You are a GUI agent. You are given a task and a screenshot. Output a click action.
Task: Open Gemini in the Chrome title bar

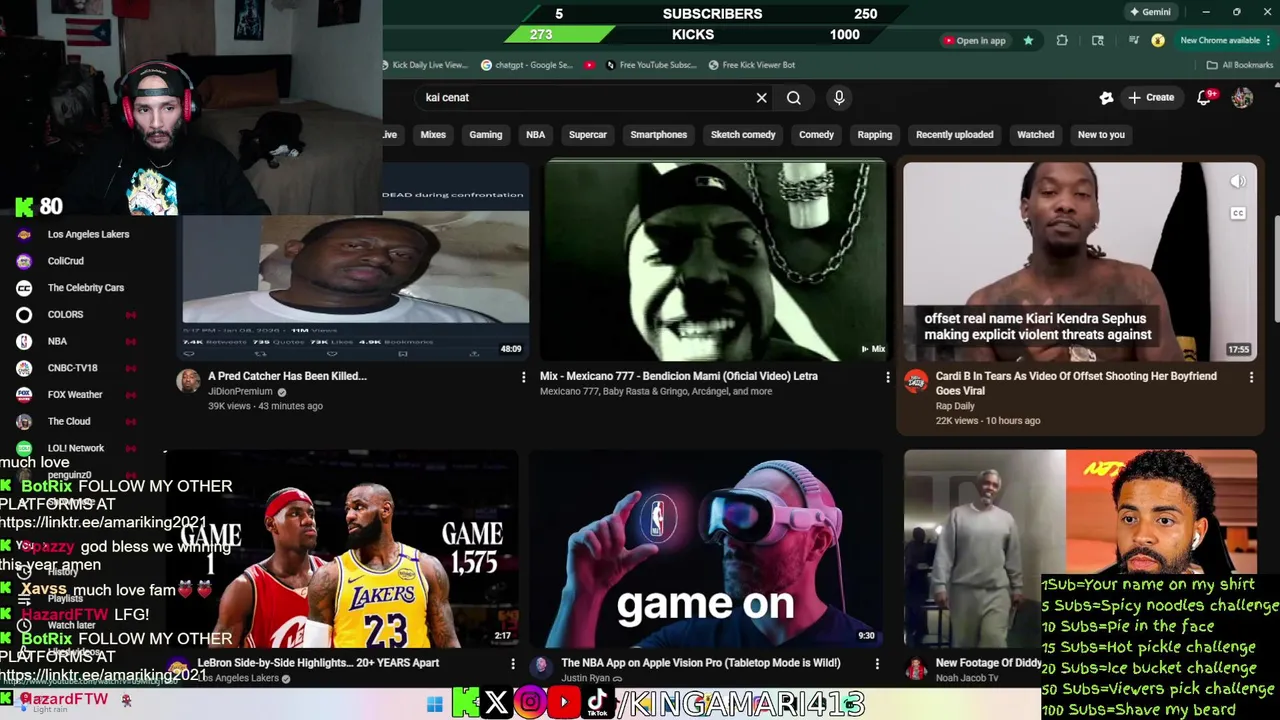(1150, 12)
